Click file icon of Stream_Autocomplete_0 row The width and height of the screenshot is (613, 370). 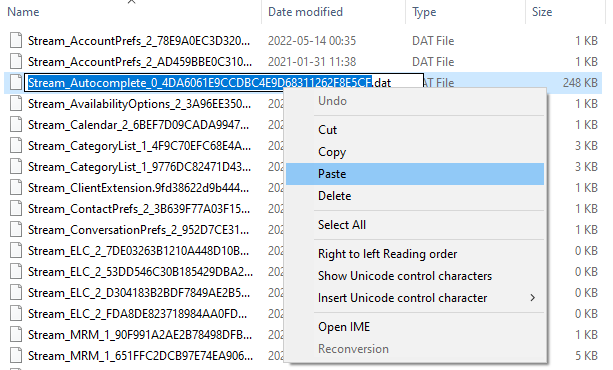tap(16, 83)
